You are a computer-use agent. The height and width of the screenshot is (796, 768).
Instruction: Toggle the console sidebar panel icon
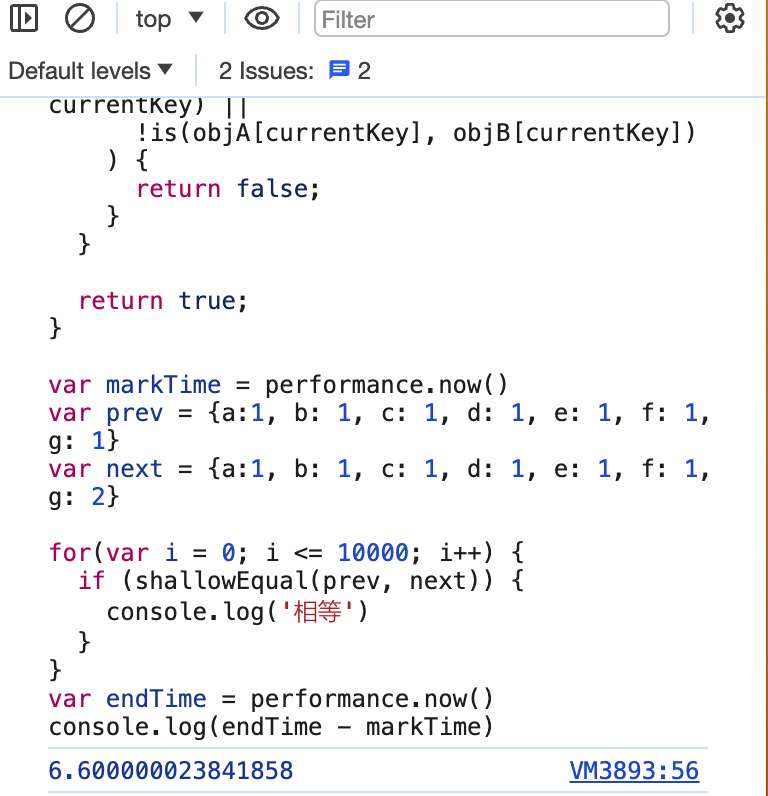(24, 18)
